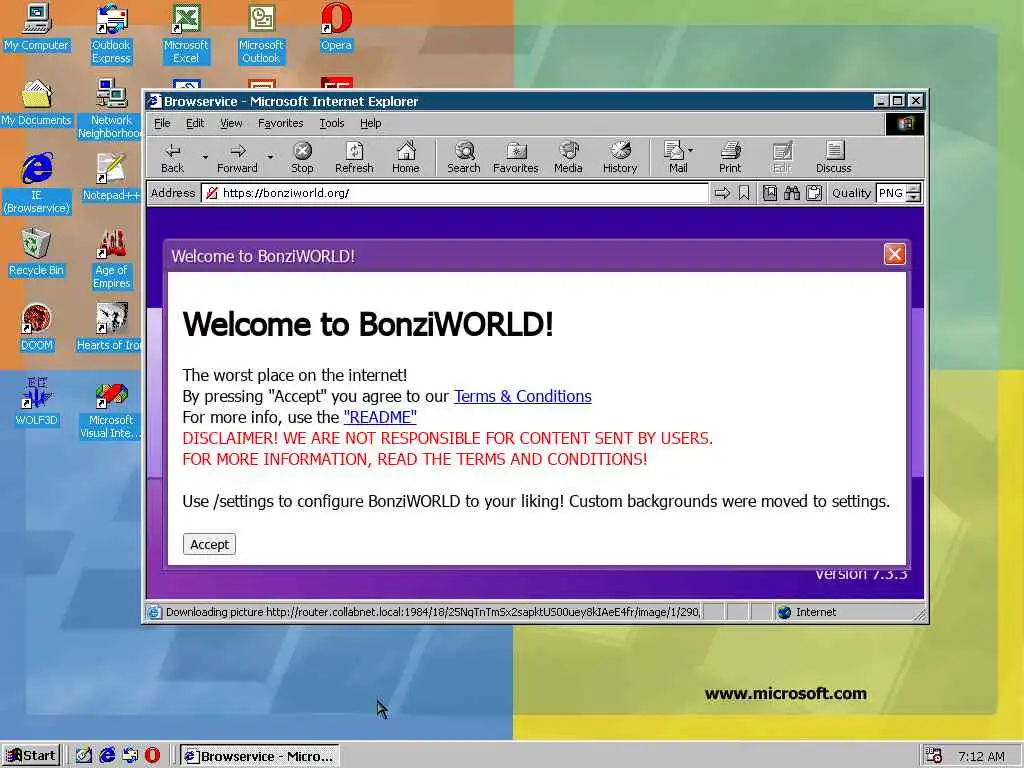The width and height of the screenshot is (1024, 768).
Task: Select the My Documents folder icon
Action: [x=36, y=103]
